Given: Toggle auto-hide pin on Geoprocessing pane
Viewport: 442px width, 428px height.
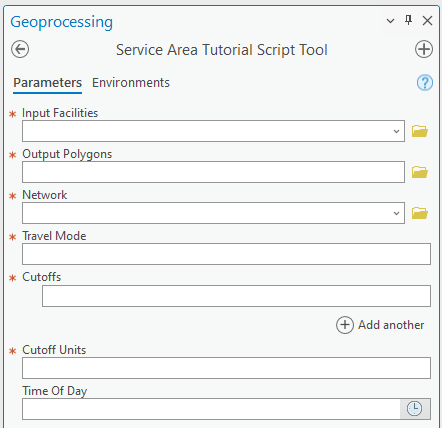Looking at the screenshot, I should pyautogui.click(x=408, y=21).
